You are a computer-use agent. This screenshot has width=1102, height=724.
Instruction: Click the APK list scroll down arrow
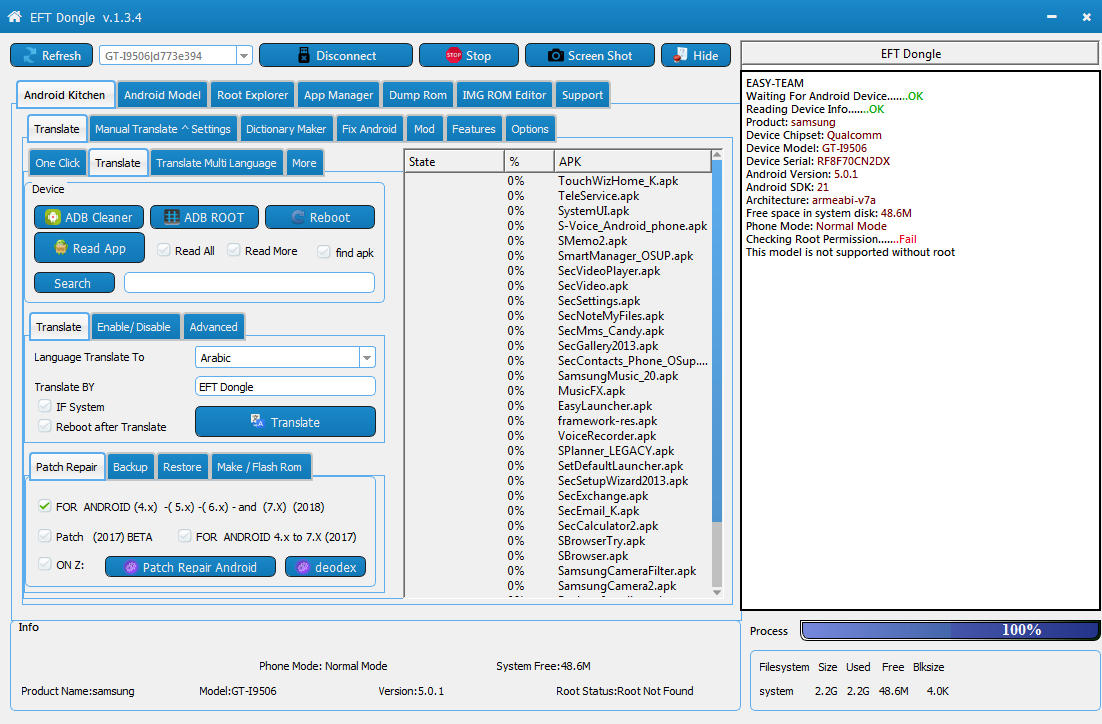[x=717, y=593]
